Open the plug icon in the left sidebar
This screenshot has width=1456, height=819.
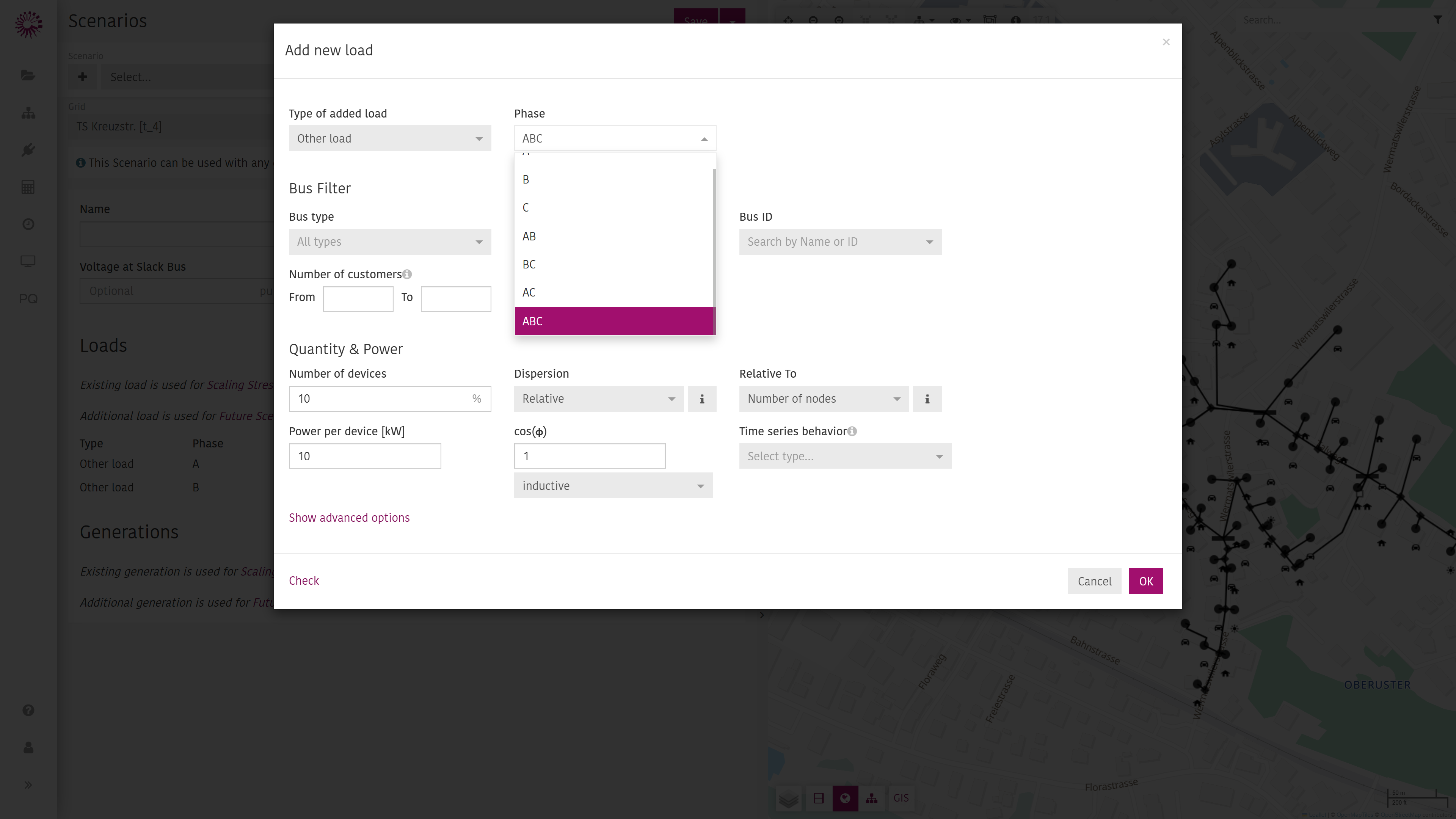click(28, 150)
